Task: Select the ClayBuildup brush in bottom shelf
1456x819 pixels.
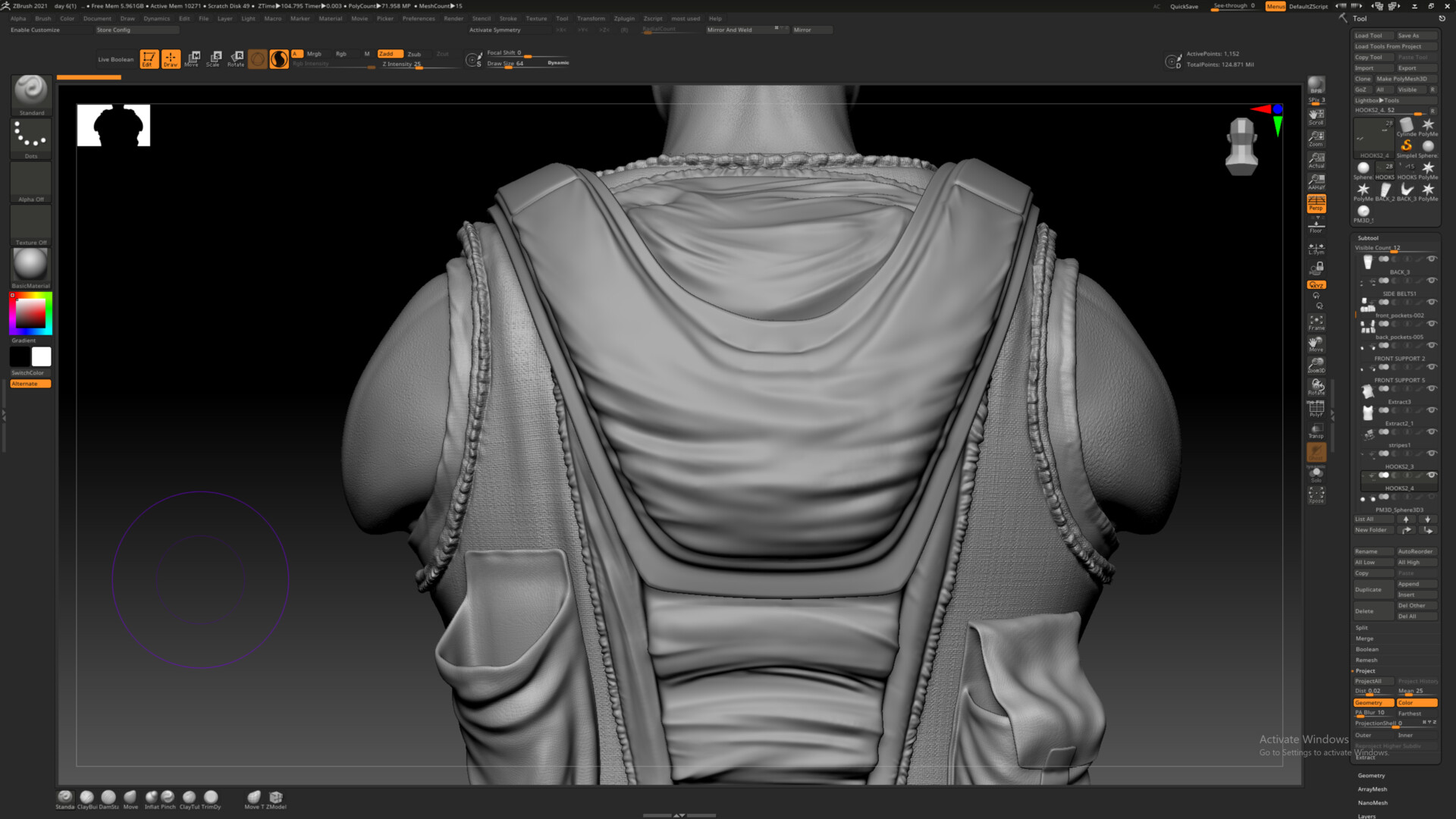Action: point(87,797)
